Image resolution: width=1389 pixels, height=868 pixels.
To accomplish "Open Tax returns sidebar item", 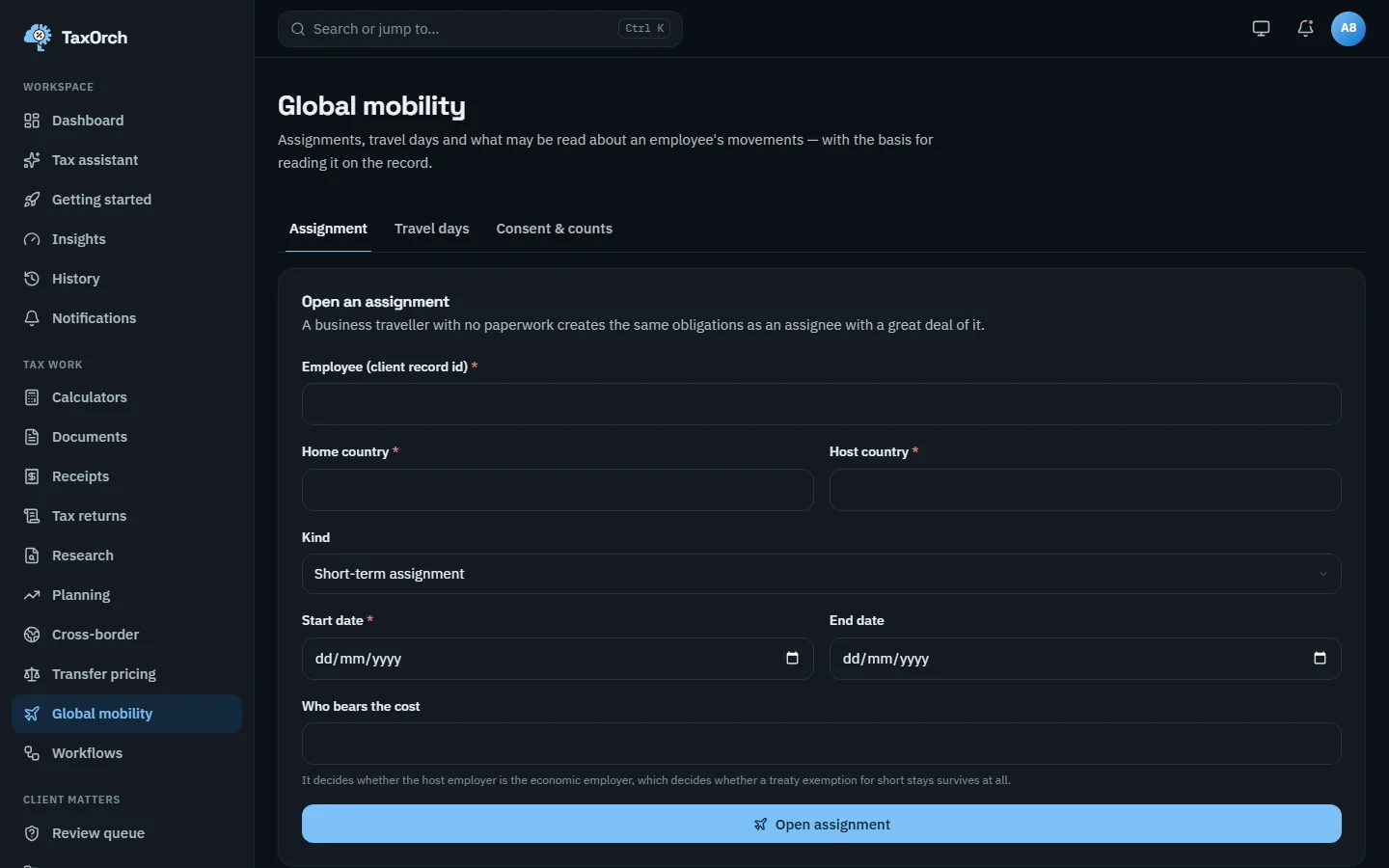I will coord(126,516).
